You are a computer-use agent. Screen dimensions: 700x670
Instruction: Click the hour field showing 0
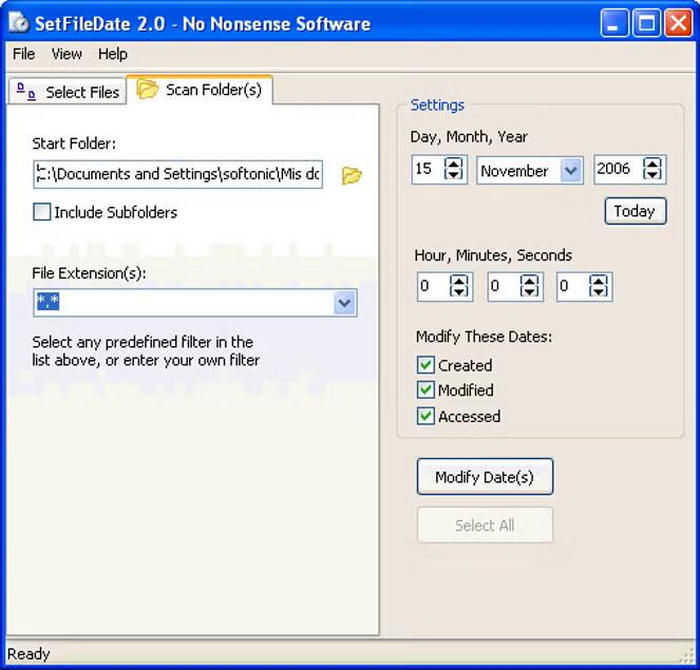coord(434,286)
